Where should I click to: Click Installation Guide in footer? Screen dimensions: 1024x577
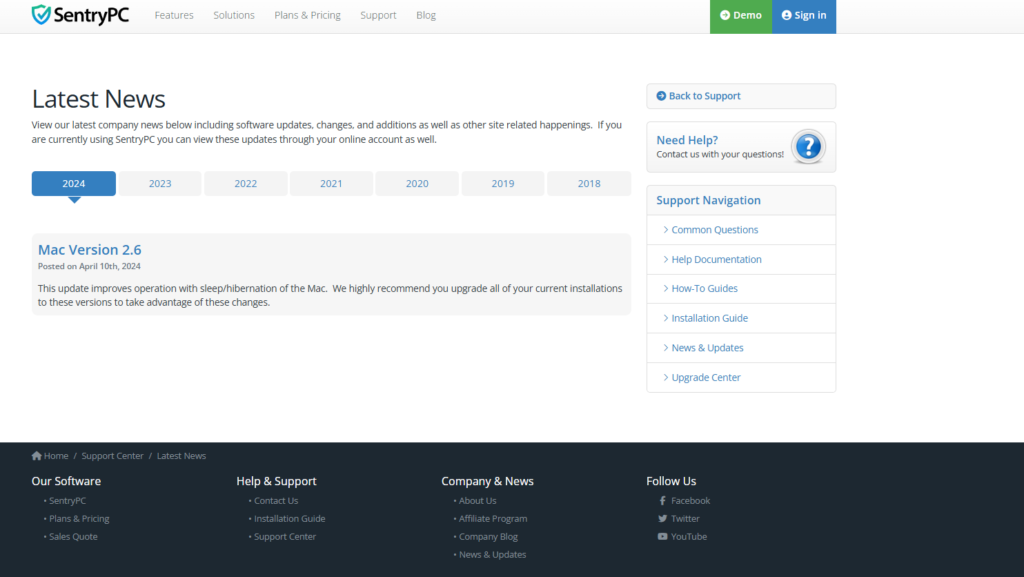click(289, 518)
